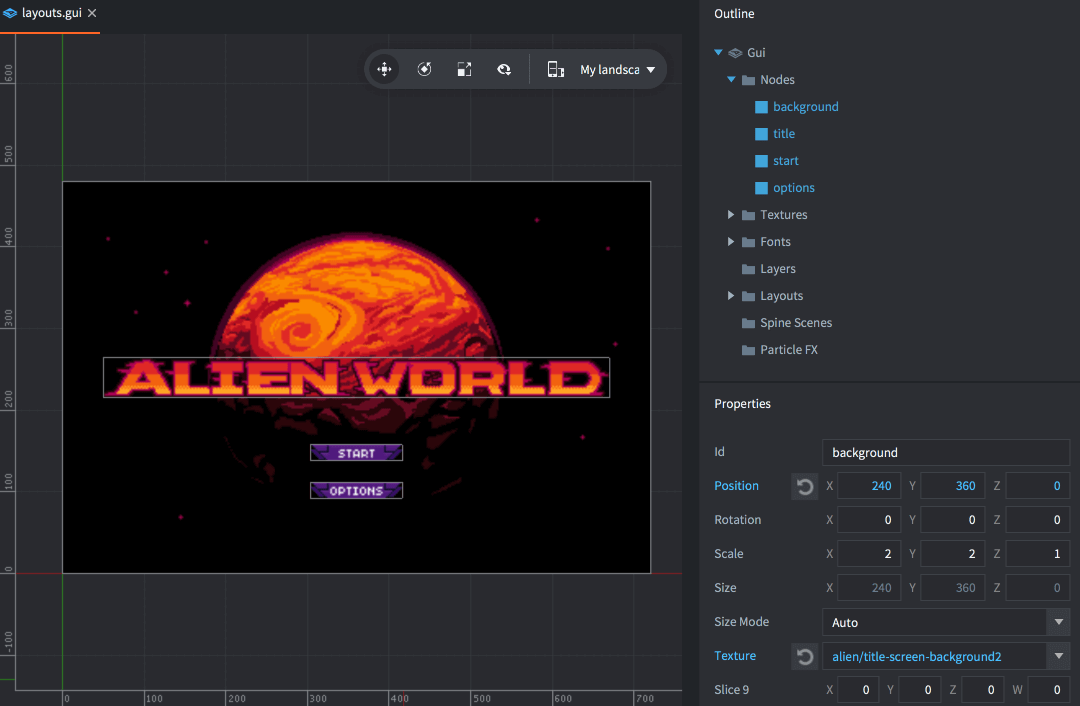
Task: Open the Texture selection dropdown
Action: (1058, 656)
